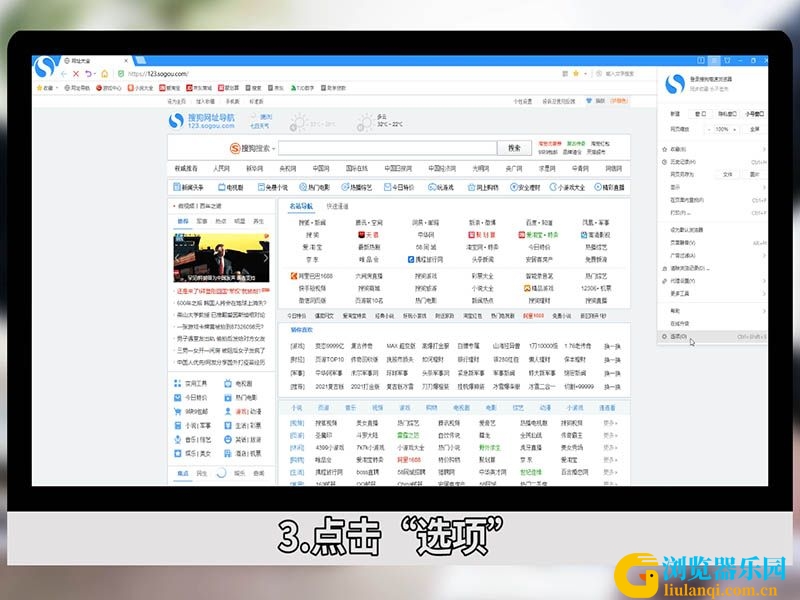The width and height of the screenshot is (800, 600).
Task: Open 人民网 link in site row
Action: 221,168
